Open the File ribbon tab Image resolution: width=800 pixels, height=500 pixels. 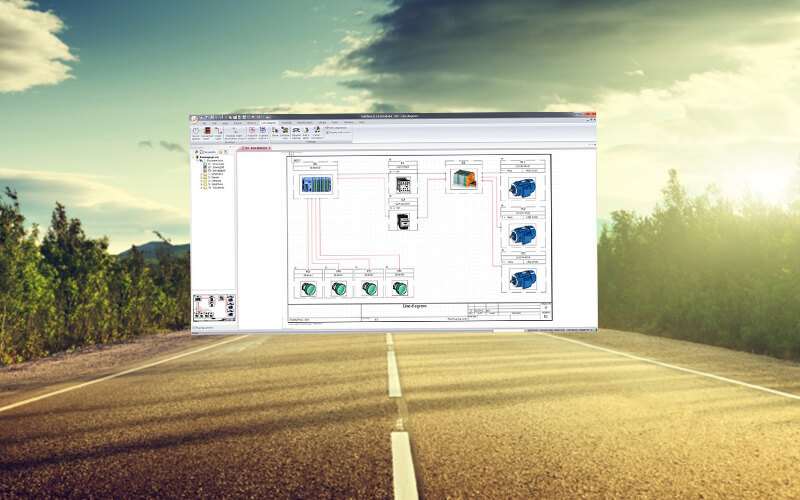click(x=204, y=123)
